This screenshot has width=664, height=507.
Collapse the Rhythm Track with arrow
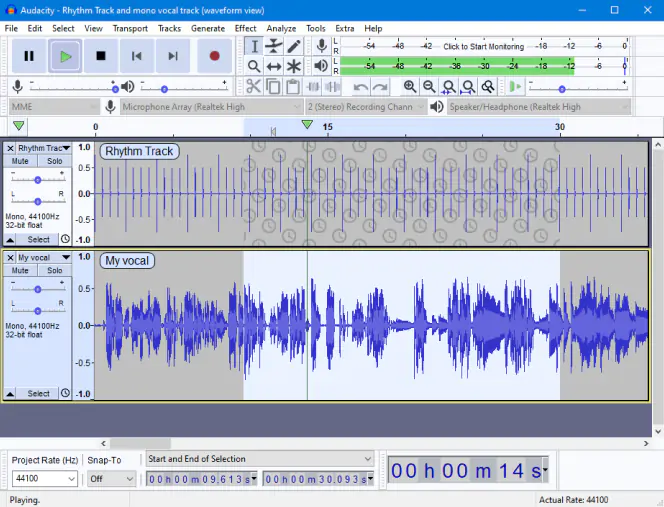10,240
